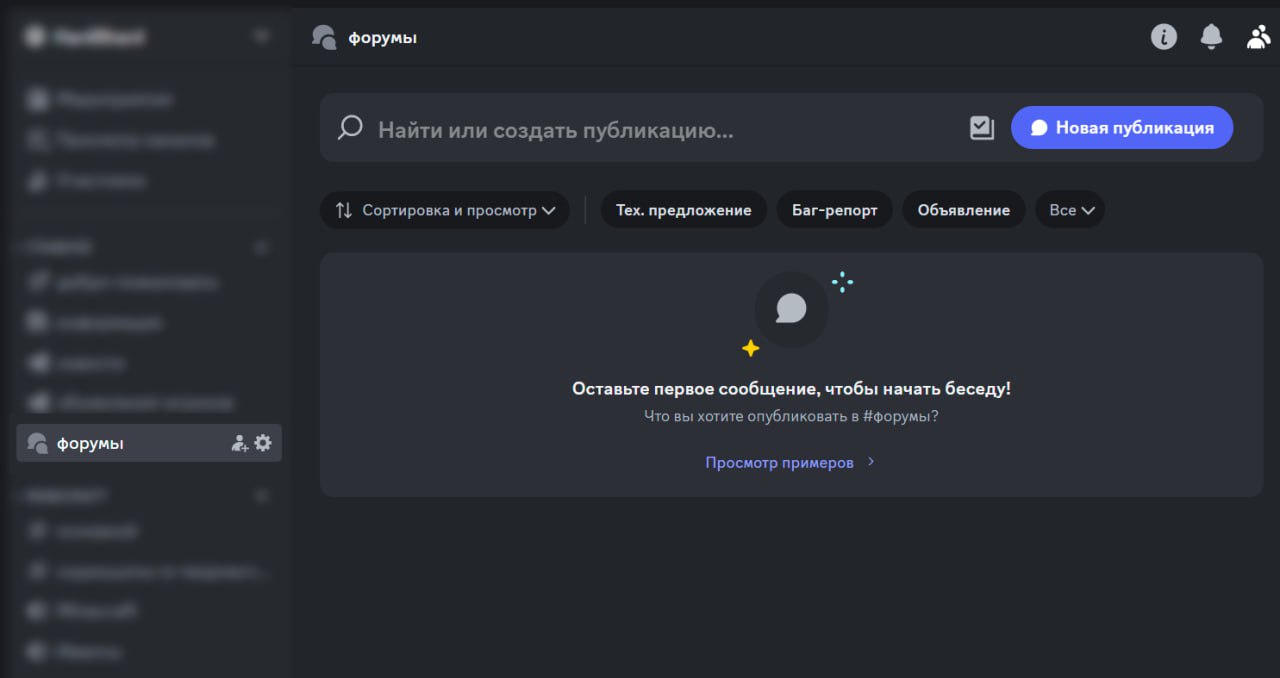Click the Новая публикация button
This screenshot has width=1280, height=678.
(x=1121, y=127)
